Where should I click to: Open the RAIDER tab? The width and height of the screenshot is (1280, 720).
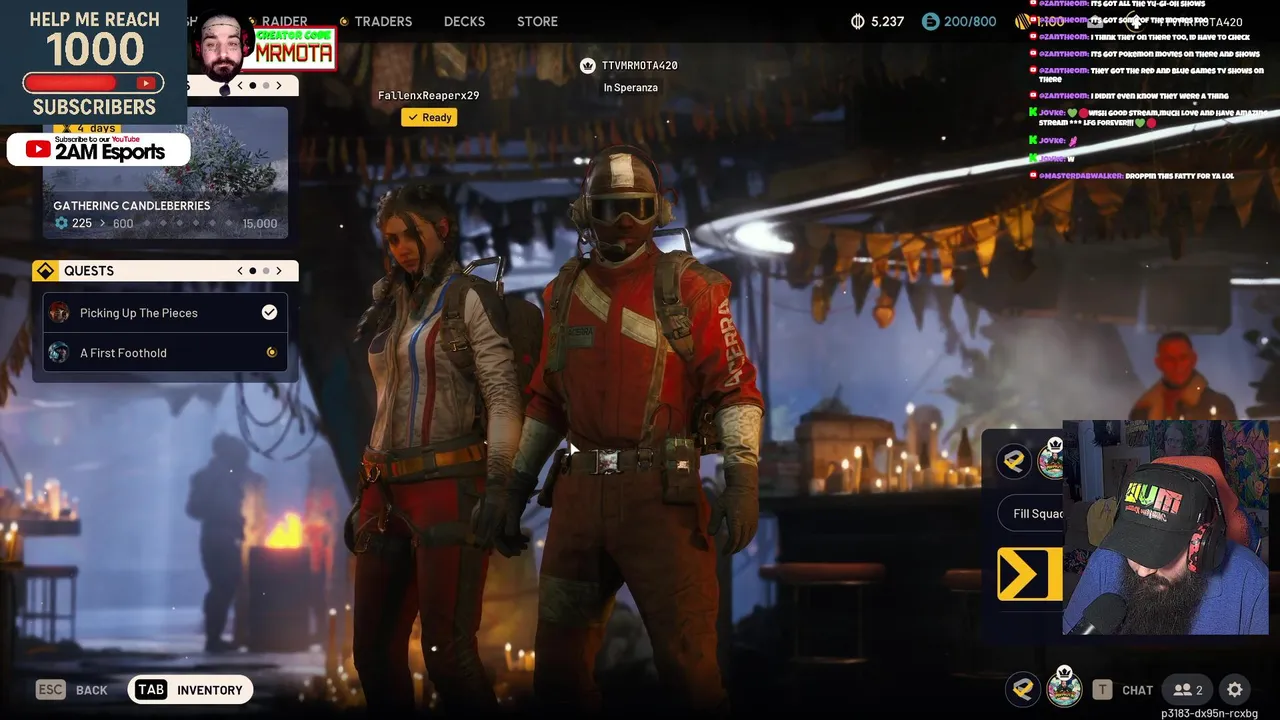[x=285, y=21]
